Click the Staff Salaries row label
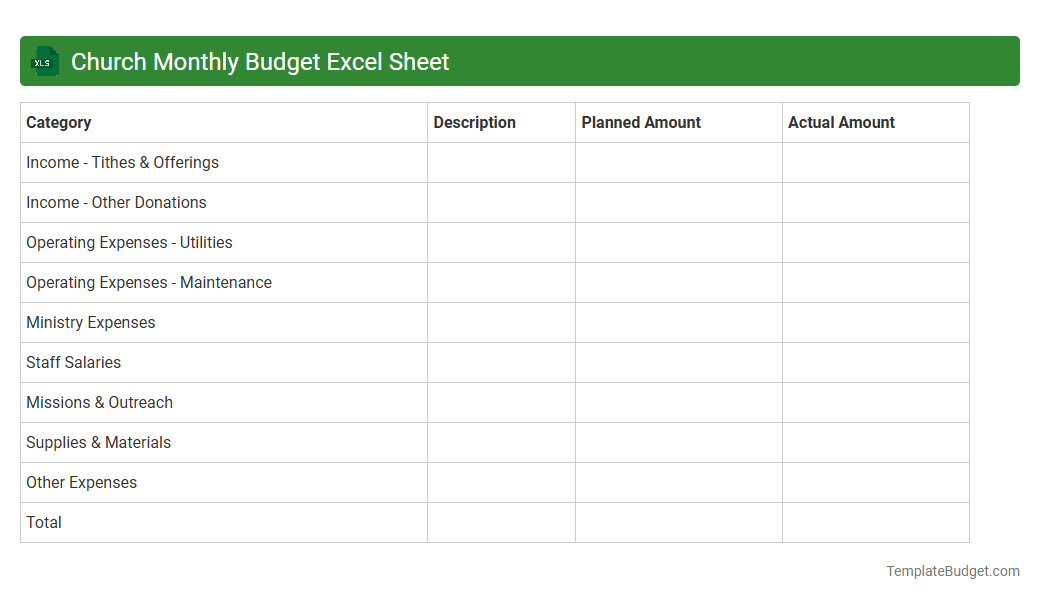1040x600 pixels. coord(73,362)
